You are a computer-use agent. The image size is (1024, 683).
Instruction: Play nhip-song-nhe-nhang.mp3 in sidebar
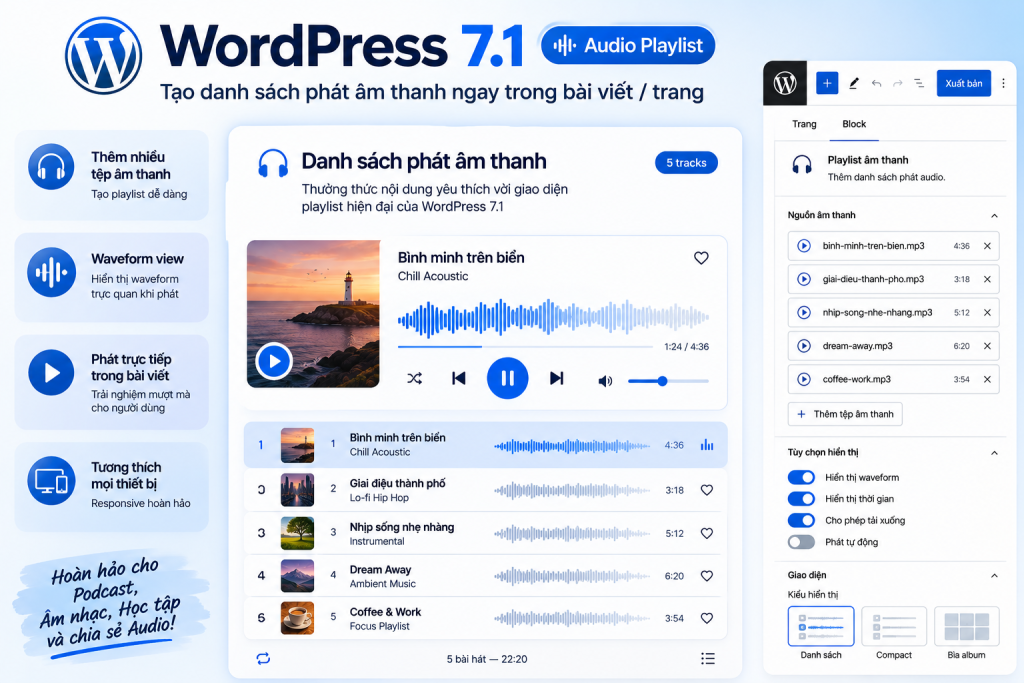click(x=804, y=313)
